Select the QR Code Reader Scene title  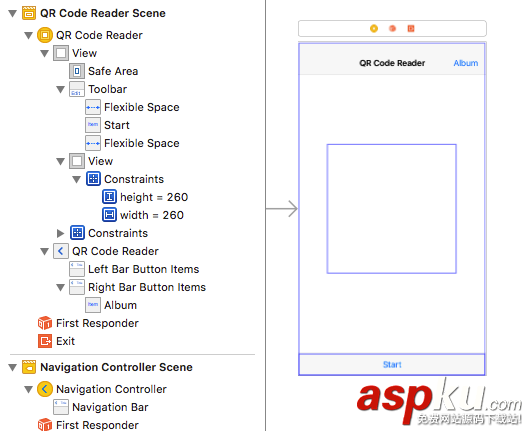(x=103, y=13)
